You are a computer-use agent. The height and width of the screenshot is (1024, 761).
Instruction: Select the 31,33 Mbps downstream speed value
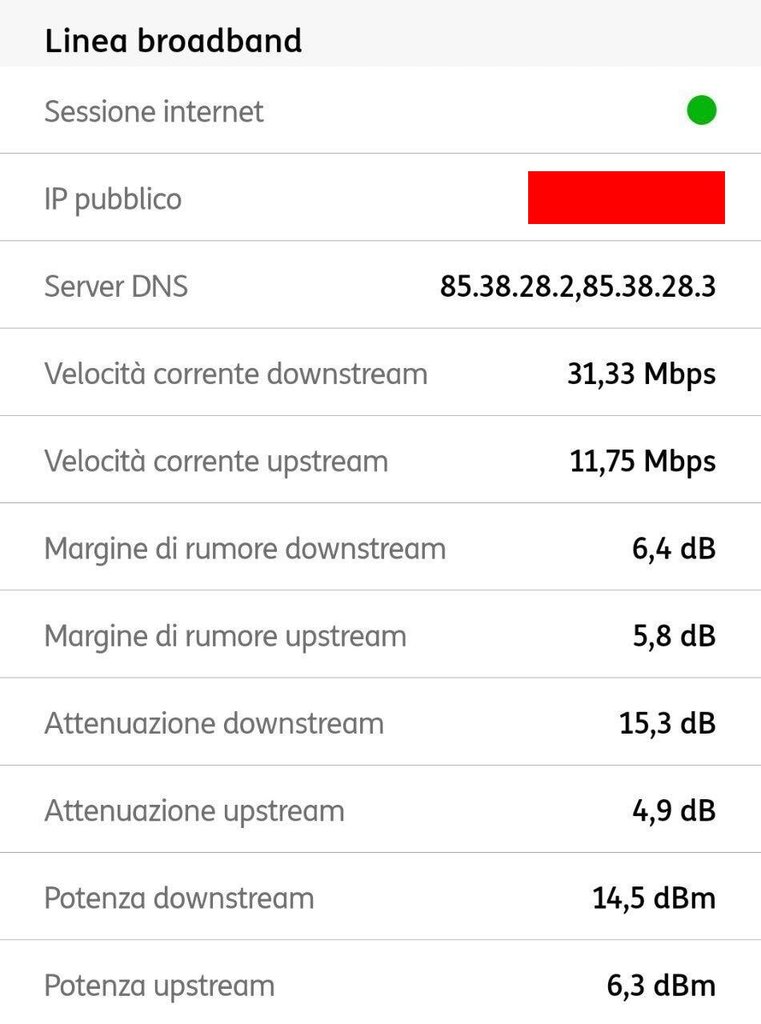[641, 374]
